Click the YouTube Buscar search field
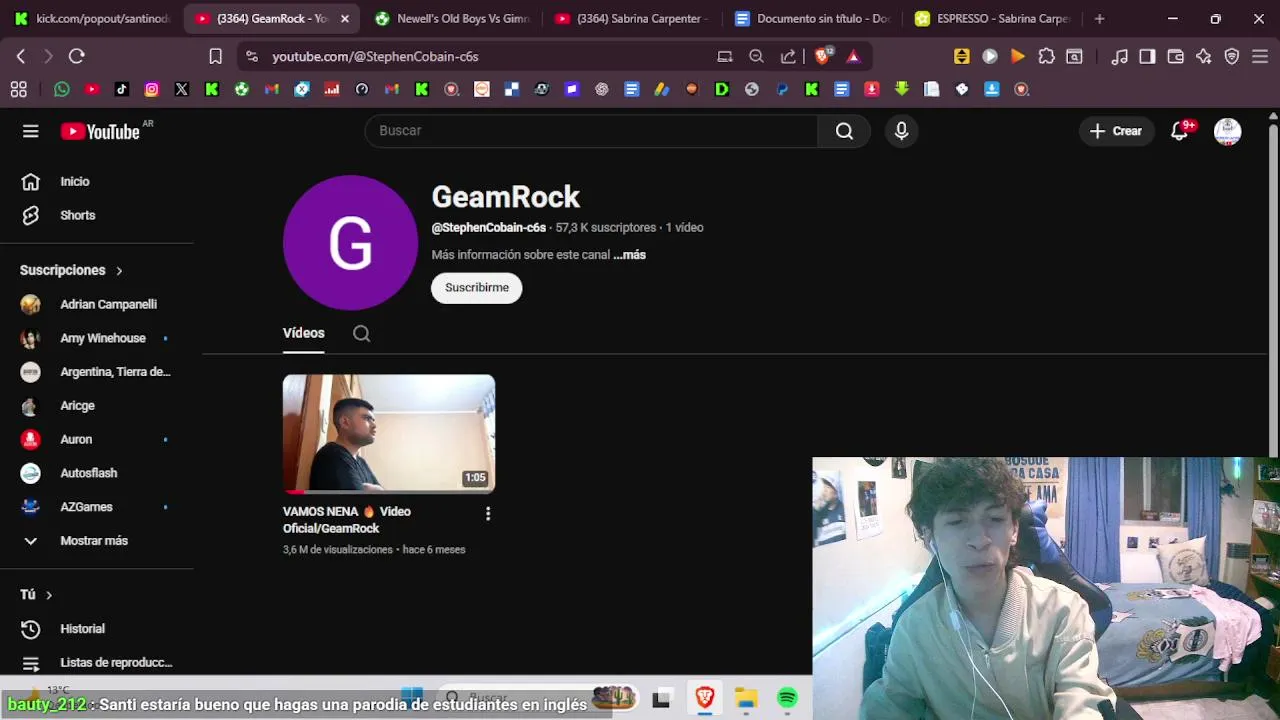 592,131
